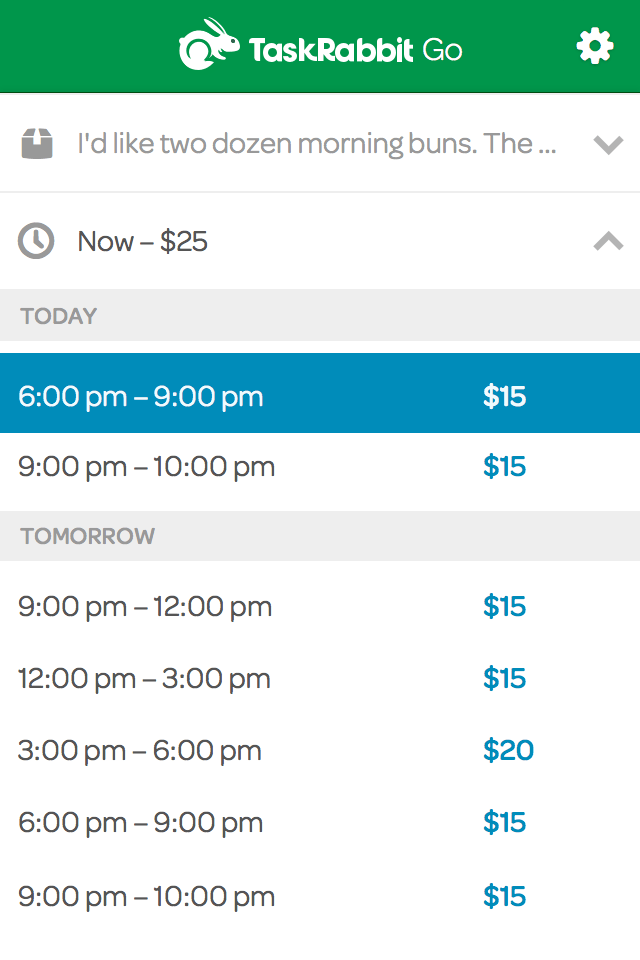Click the Now – $25 header
This screenshot has width=640, height=960.
143,241
